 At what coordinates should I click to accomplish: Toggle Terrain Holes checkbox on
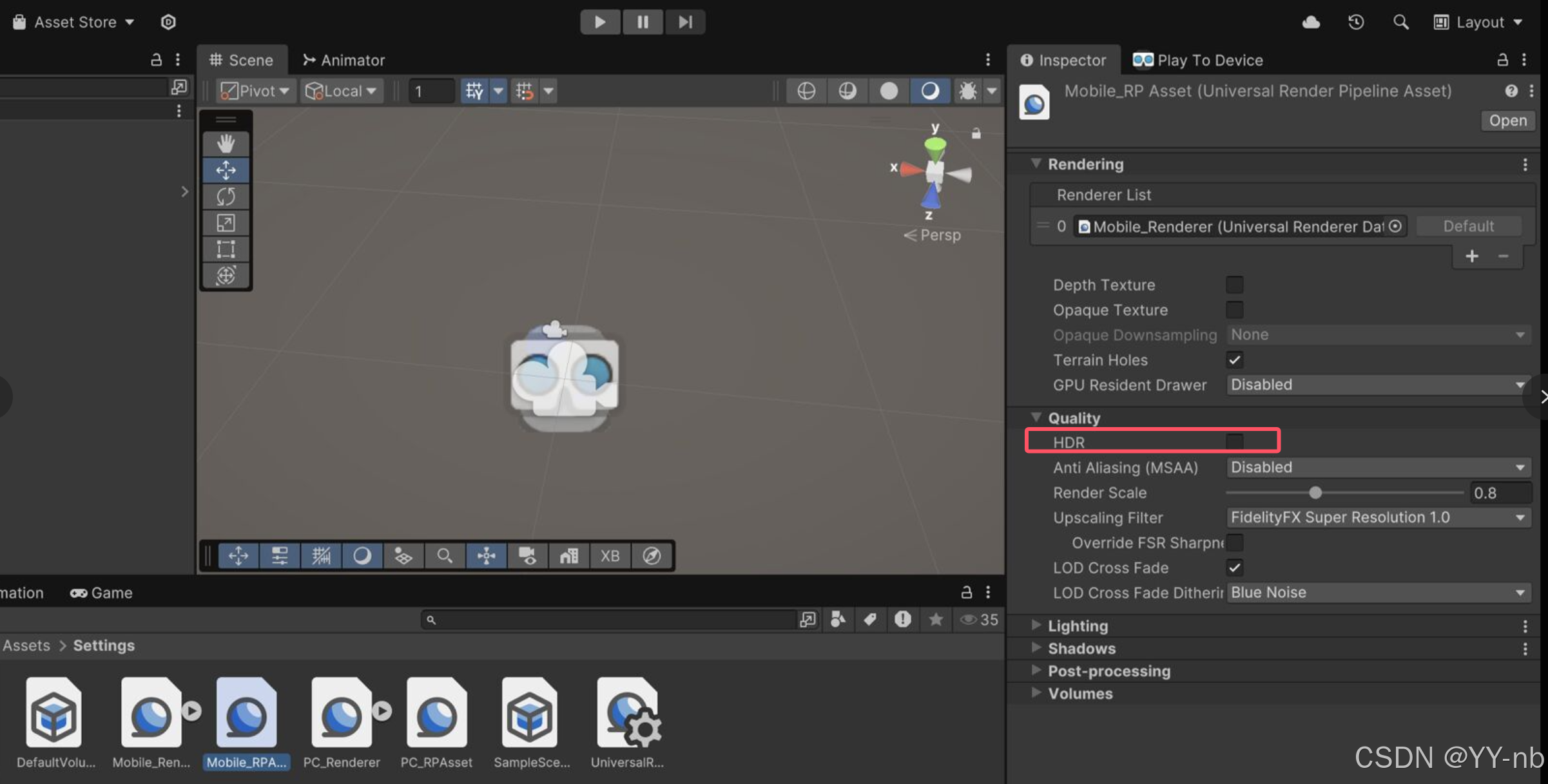1235,360
